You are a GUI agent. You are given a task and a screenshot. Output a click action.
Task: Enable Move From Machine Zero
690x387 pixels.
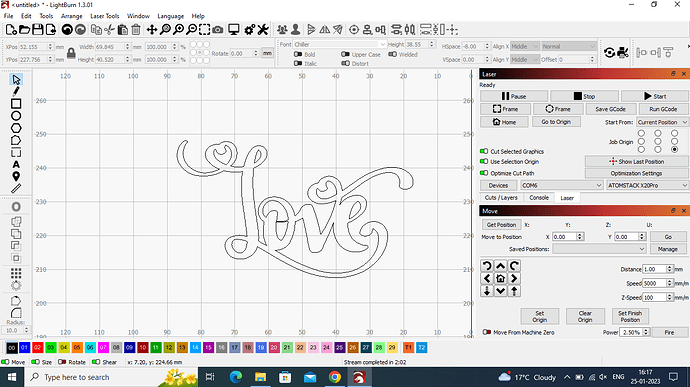click(487, 332)
